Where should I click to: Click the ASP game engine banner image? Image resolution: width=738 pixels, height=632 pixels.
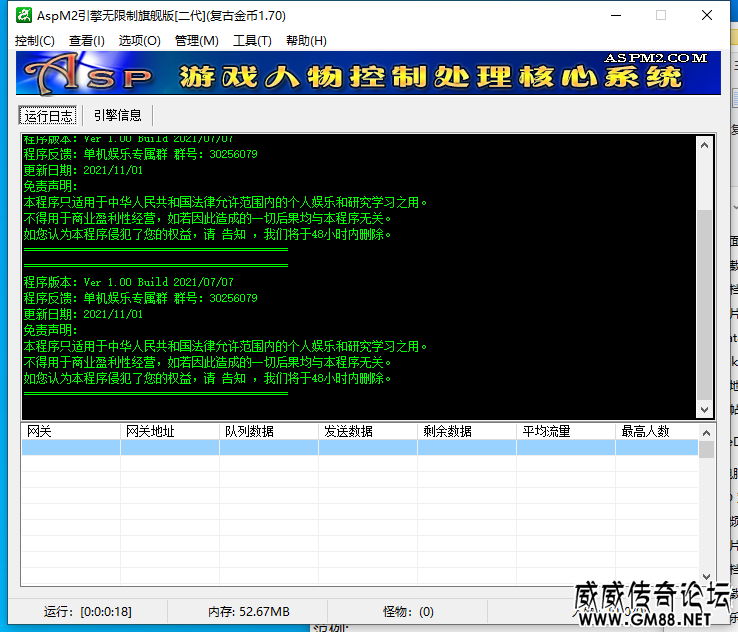pyautogui.click(x=368, y=73)
